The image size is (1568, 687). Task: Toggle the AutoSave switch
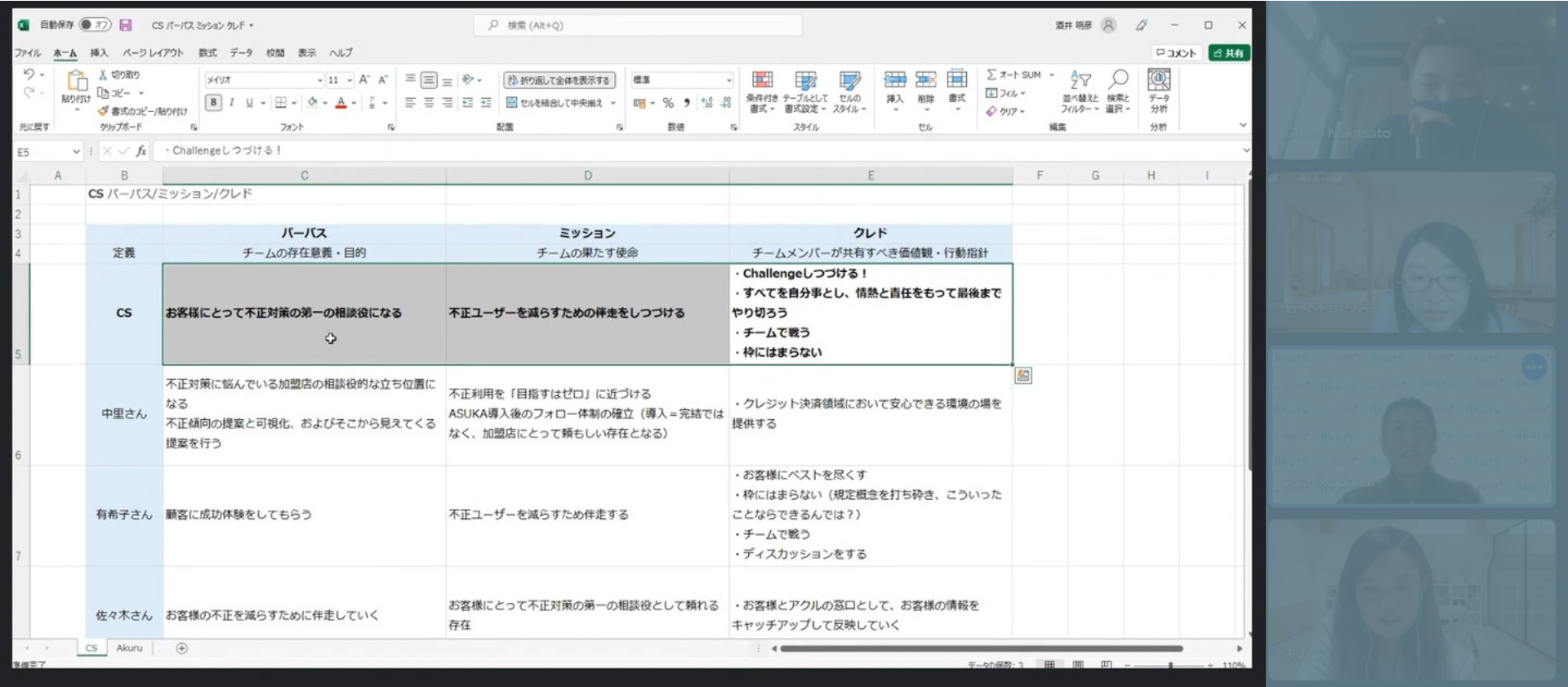point(95,25)
